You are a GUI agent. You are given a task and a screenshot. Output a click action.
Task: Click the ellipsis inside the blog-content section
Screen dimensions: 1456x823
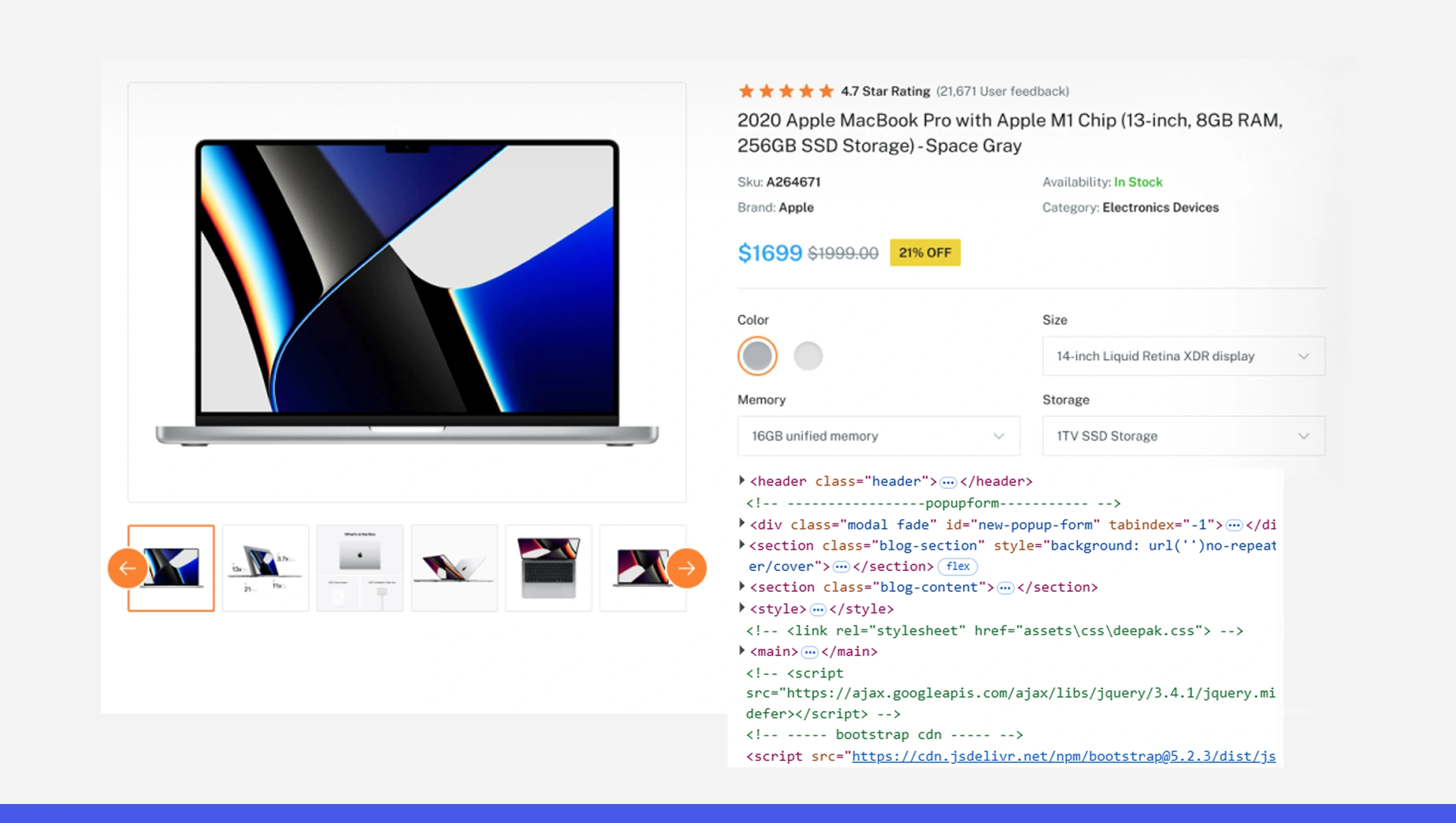(1005, 588)
